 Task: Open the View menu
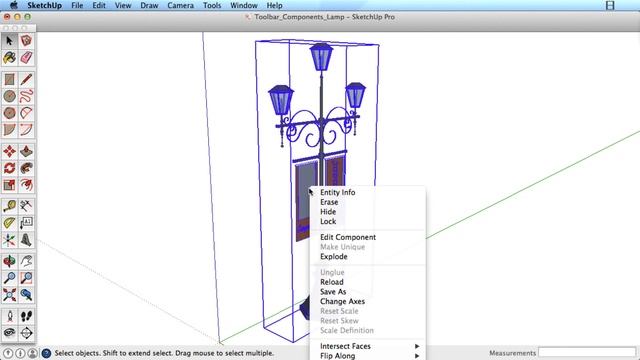tap(123, 5)
